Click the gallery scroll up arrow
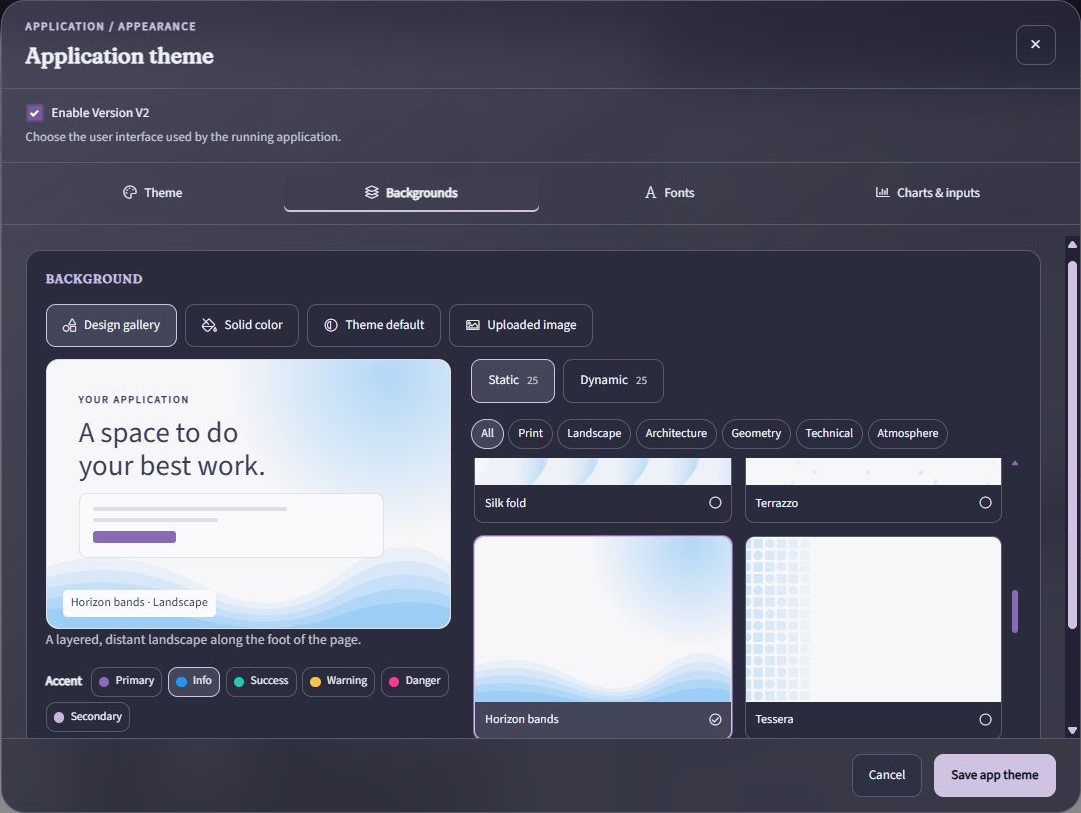This screenshot has height=813, width=1081. tap(1015, 463)
